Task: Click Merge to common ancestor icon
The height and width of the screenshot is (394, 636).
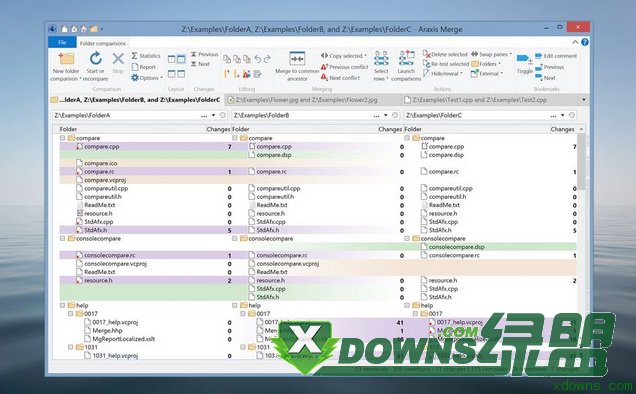Action: (x=297, y=58)
